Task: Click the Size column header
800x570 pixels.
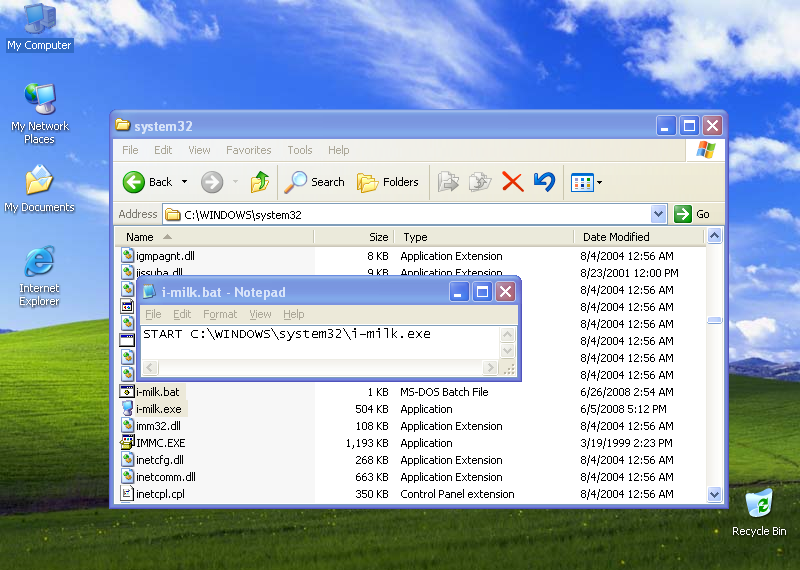Action: tap(378, 237)
